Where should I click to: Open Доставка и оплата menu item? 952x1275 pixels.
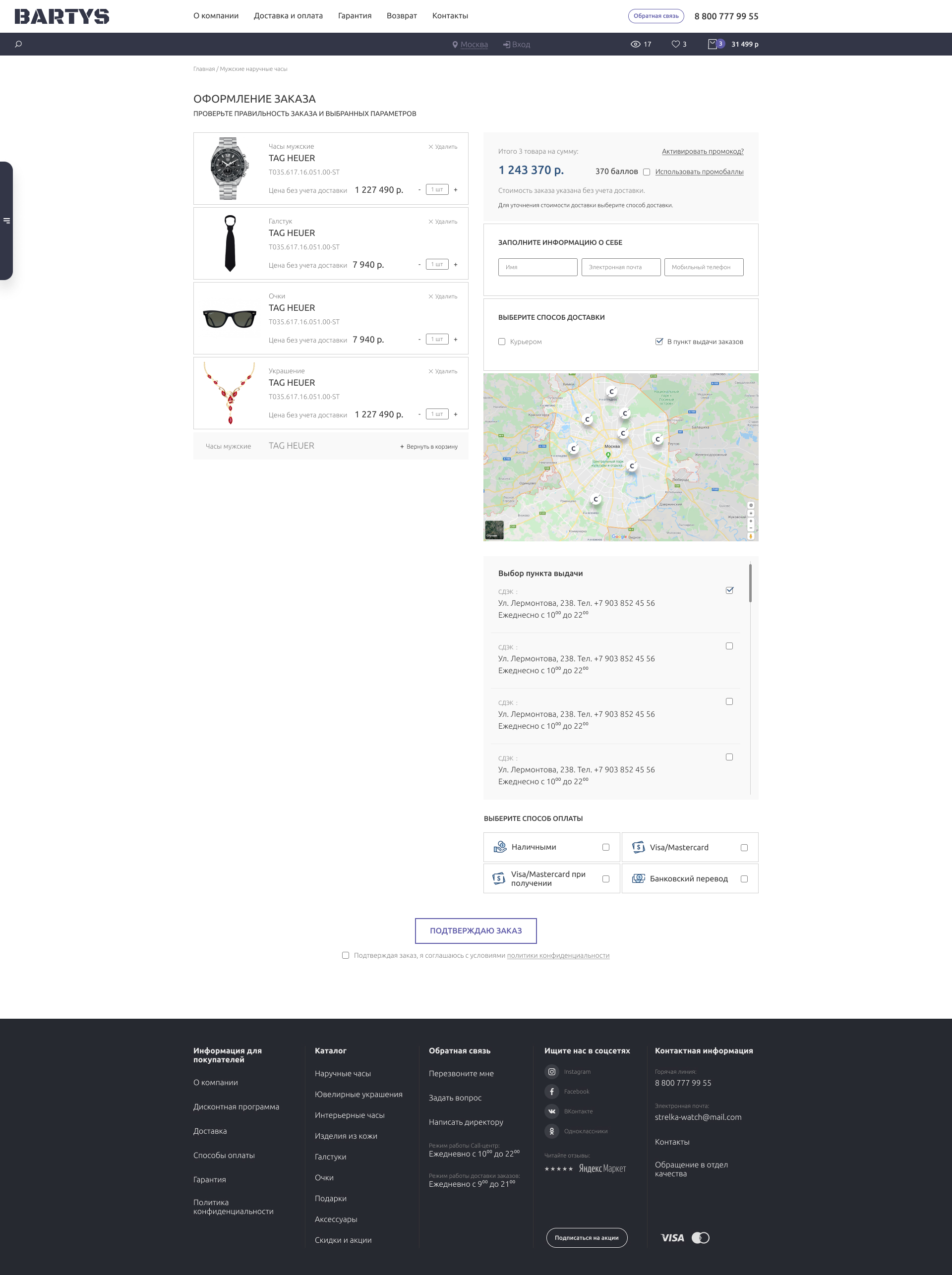point(288,15)
